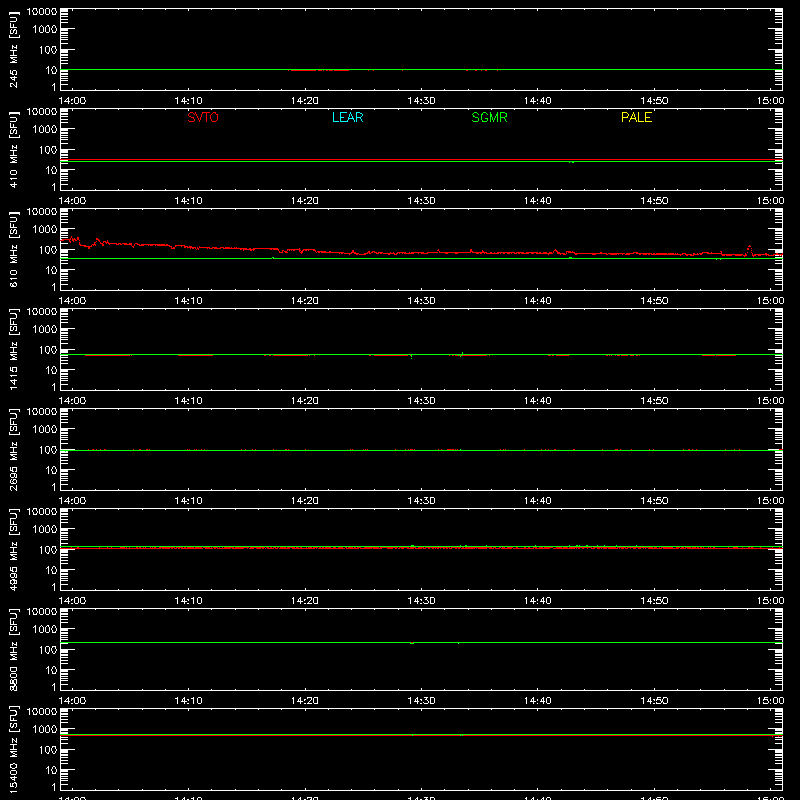Click the 14:30 tick under the 8800 MHz plot
Image resolution: width=800 pixels, height=800 pixels.
tap(421, 701)
